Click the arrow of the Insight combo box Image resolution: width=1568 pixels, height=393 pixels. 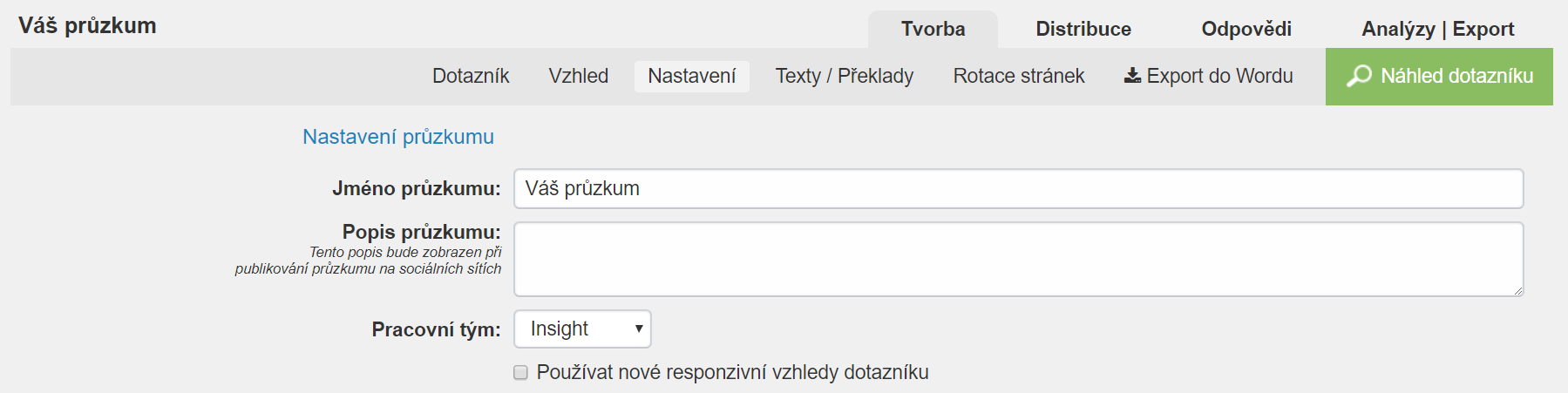click(x=639, y=329)
